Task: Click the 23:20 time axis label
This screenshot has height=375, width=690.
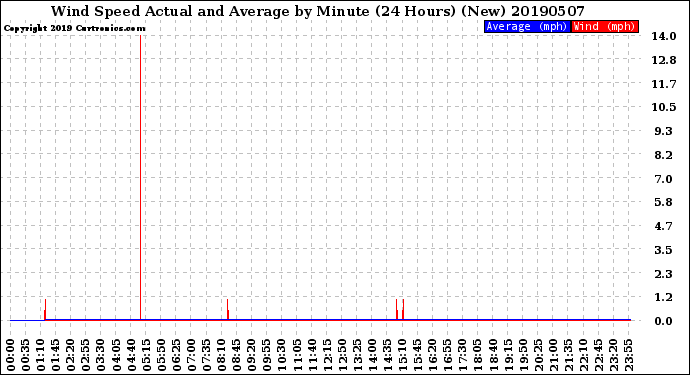Action: tap(613, 355)
